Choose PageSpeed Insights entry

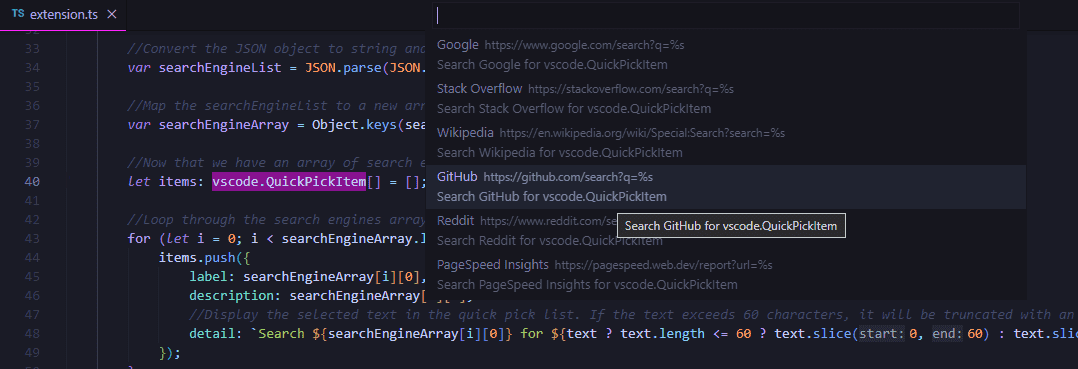tap(726, 275)
